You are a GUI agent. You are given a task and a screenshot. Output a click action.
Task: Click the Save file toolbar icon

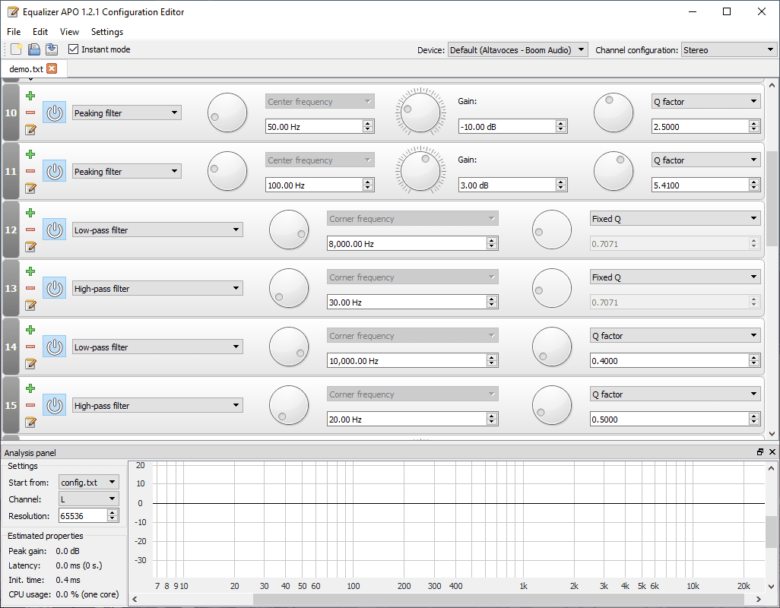(50, 49)
